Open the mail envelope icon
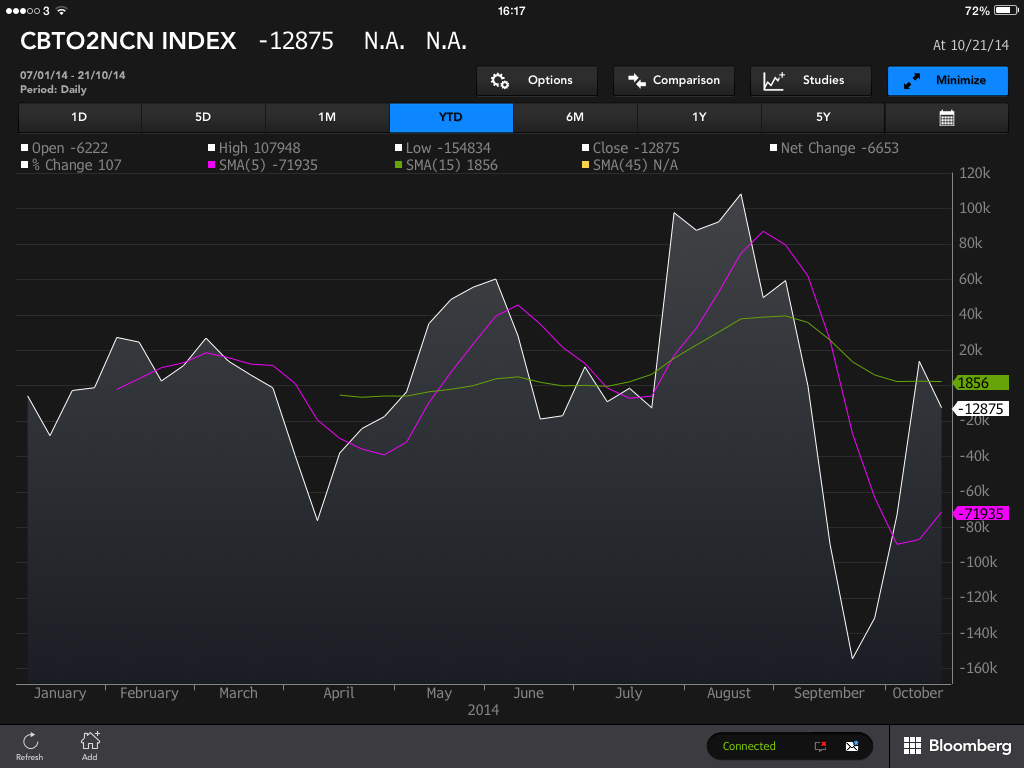The image size is (1024, 768). click(x=852, y=746)
